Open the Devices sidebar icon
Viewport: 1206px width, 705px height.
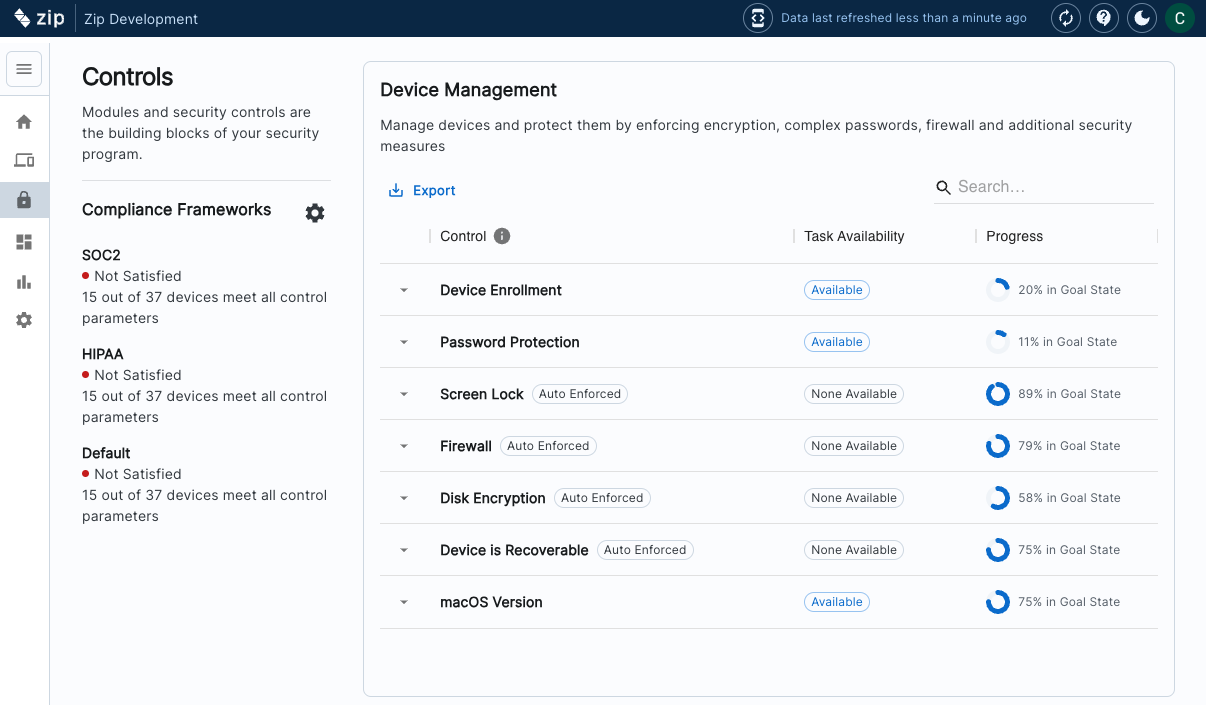tap(24, 161)
